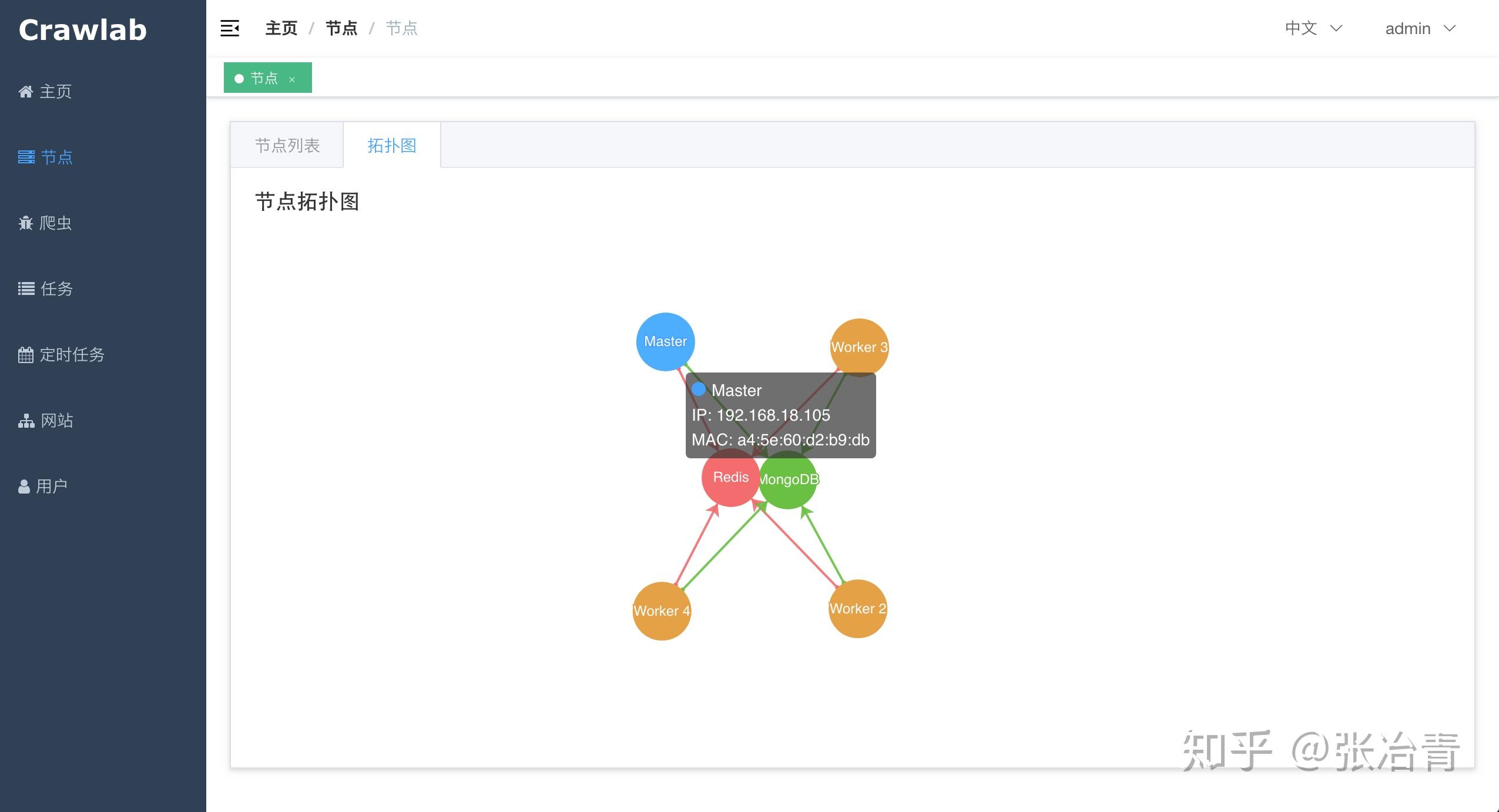
Task: Open 主页 from the breadcrumb
Action: click(281, 28)
